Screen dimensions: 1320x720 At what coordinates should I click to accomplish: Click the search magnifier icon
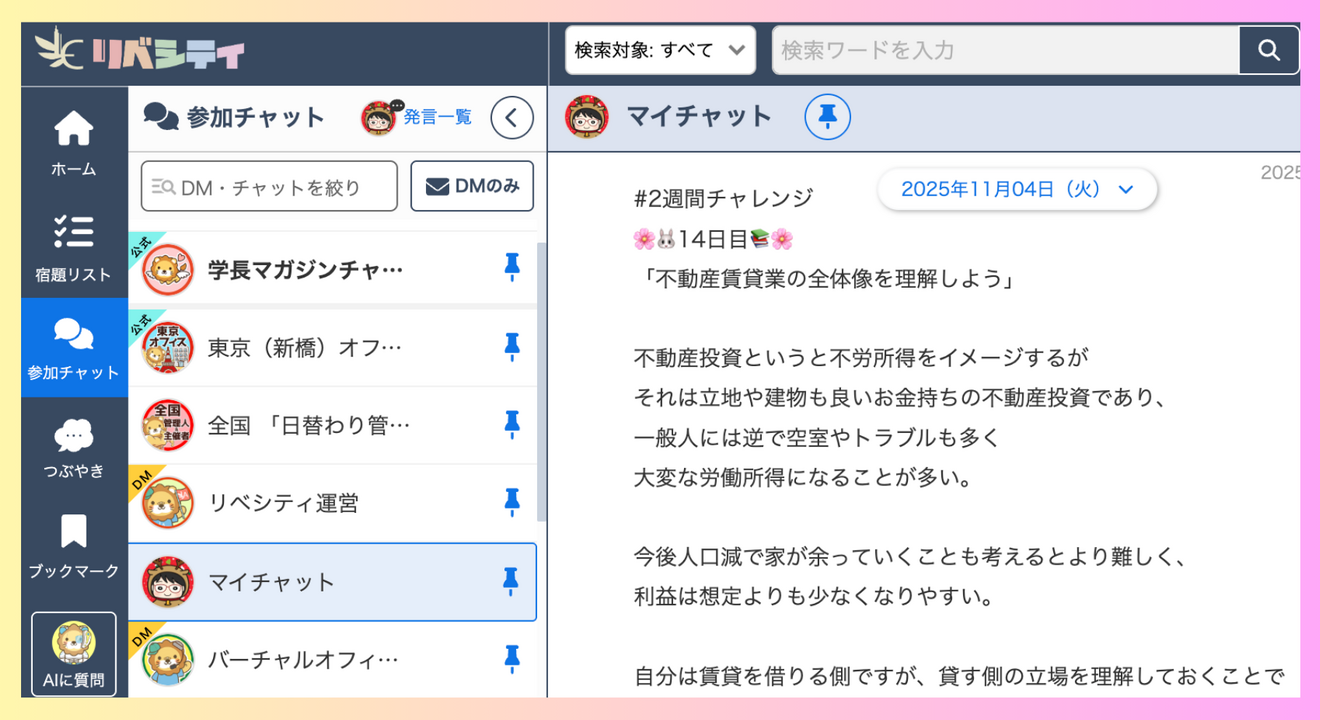pyautogui.click(x=1269, y=50)
